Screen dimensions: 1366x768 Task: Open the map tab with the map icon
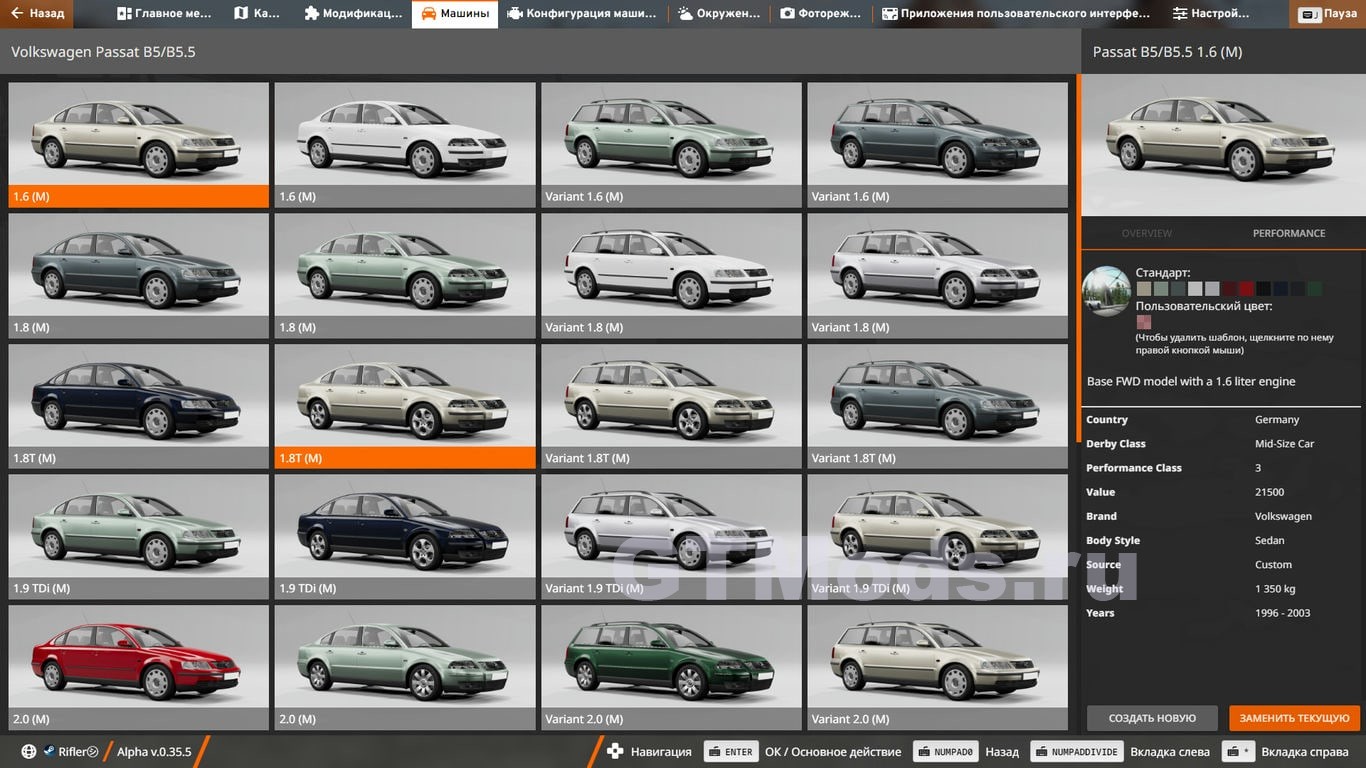257,14
